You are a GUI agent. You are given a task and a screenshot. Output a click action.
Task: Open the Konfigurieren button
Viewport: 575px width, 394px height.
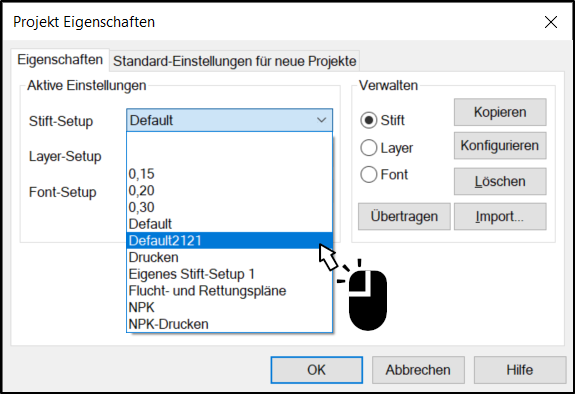pyautogui.click(x=500, y=146)
